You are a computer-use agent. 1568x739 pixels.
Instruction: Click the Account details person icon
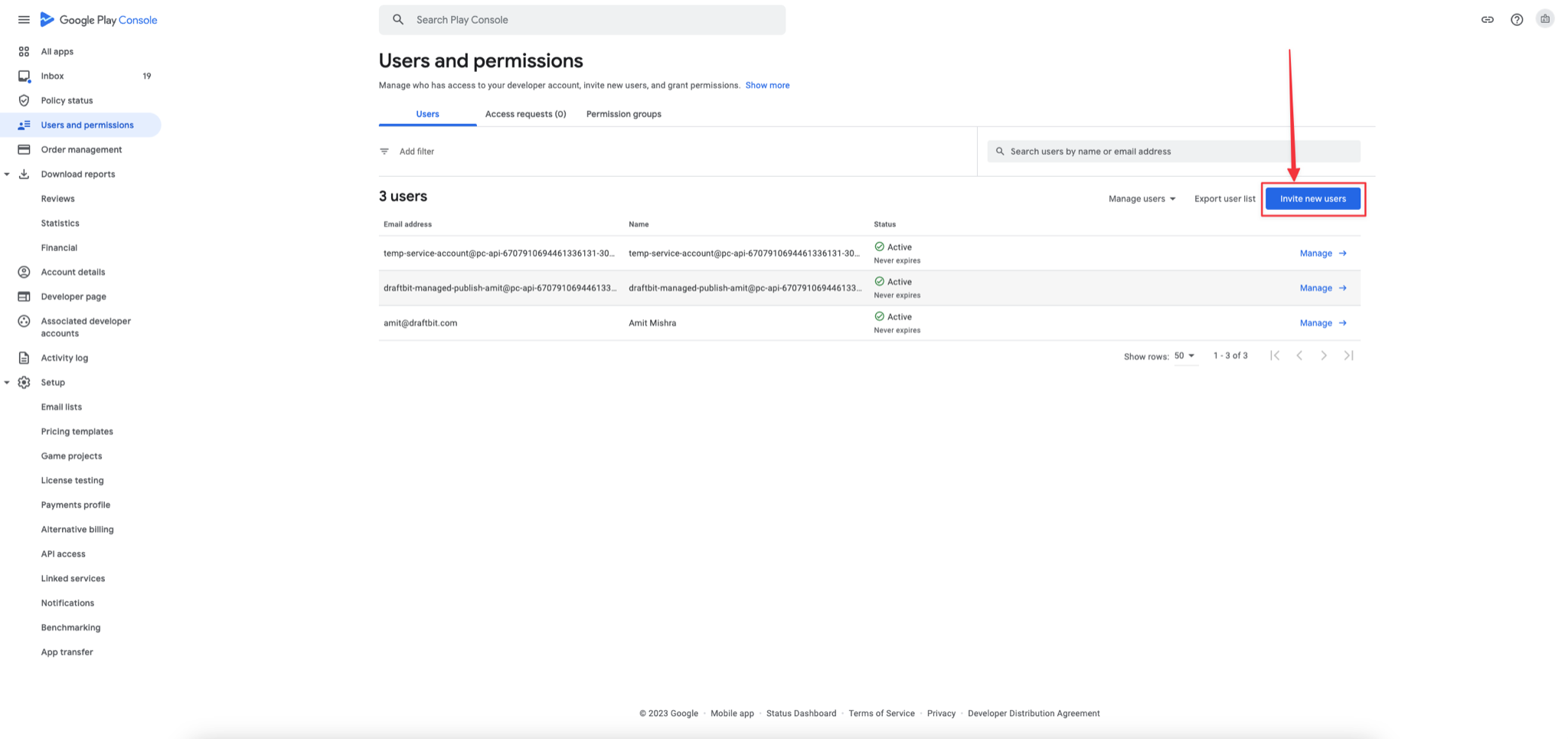(24, 272)
